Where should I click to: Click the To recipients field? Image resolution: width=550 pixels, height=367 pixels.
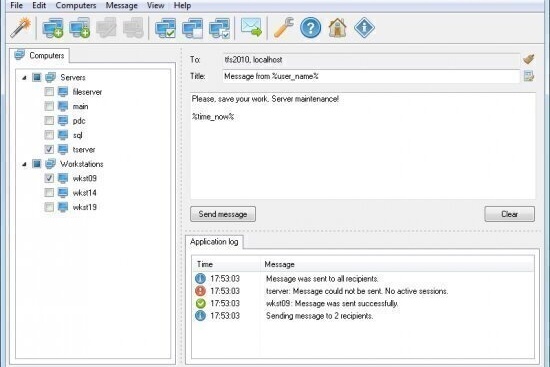[371, 60]
